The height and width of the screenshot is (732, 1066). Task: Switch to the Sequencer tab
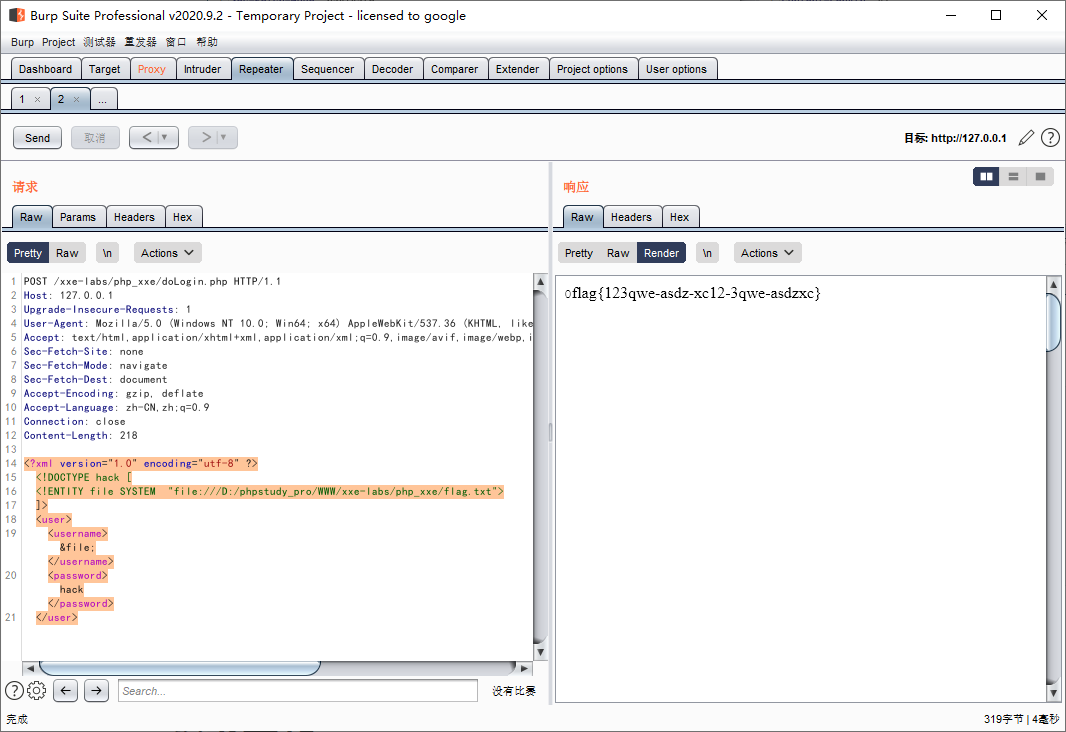[x=328, y=69]
